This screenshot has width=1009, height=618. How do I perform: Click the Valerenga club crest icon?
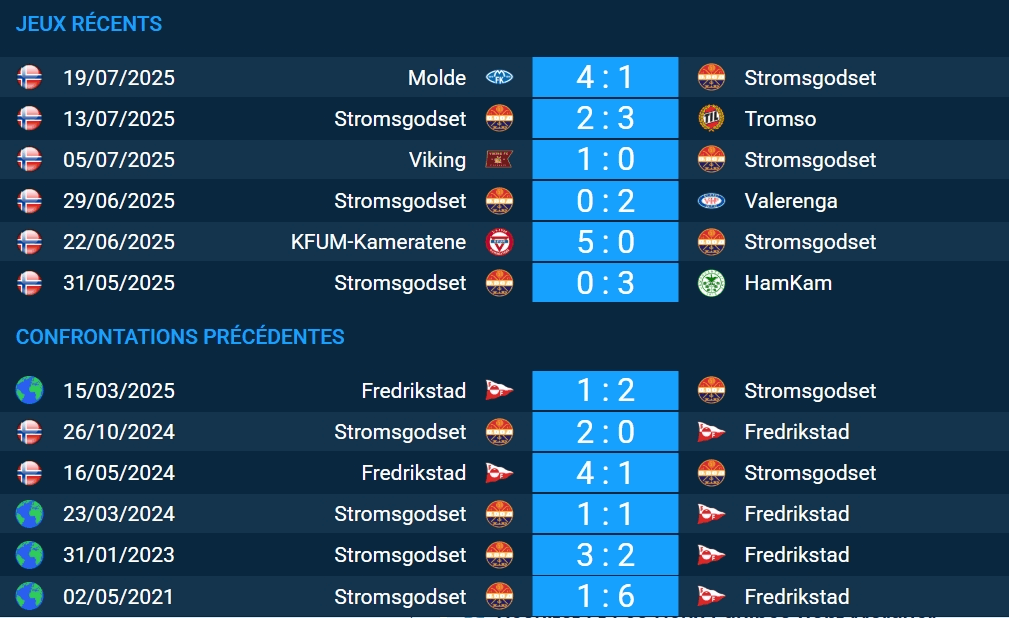(x=711, y=200)
